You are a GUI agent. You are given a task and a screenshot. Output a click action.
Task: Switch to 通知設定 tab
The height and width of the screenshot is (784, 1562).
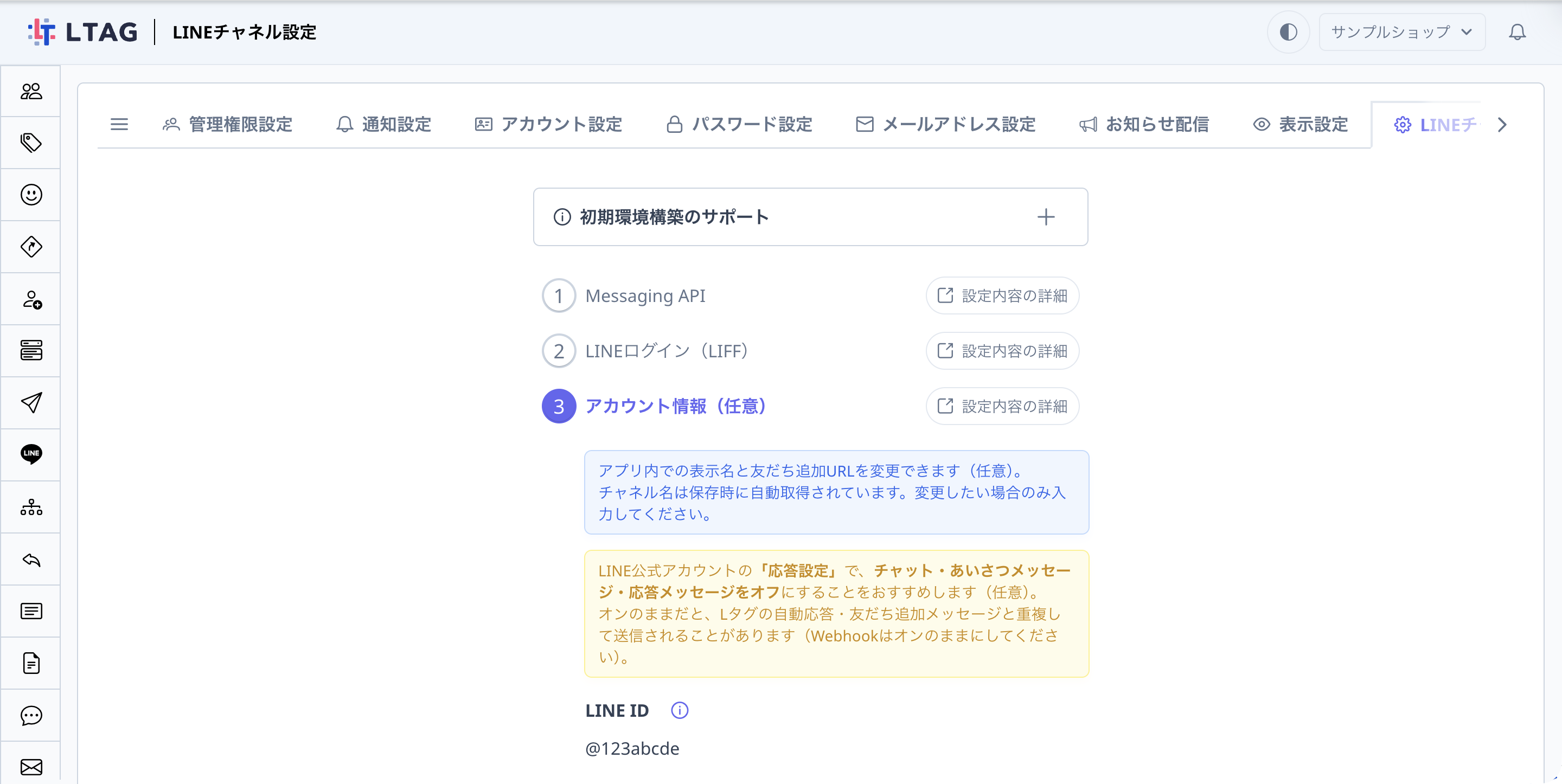[x=383, y=124]
